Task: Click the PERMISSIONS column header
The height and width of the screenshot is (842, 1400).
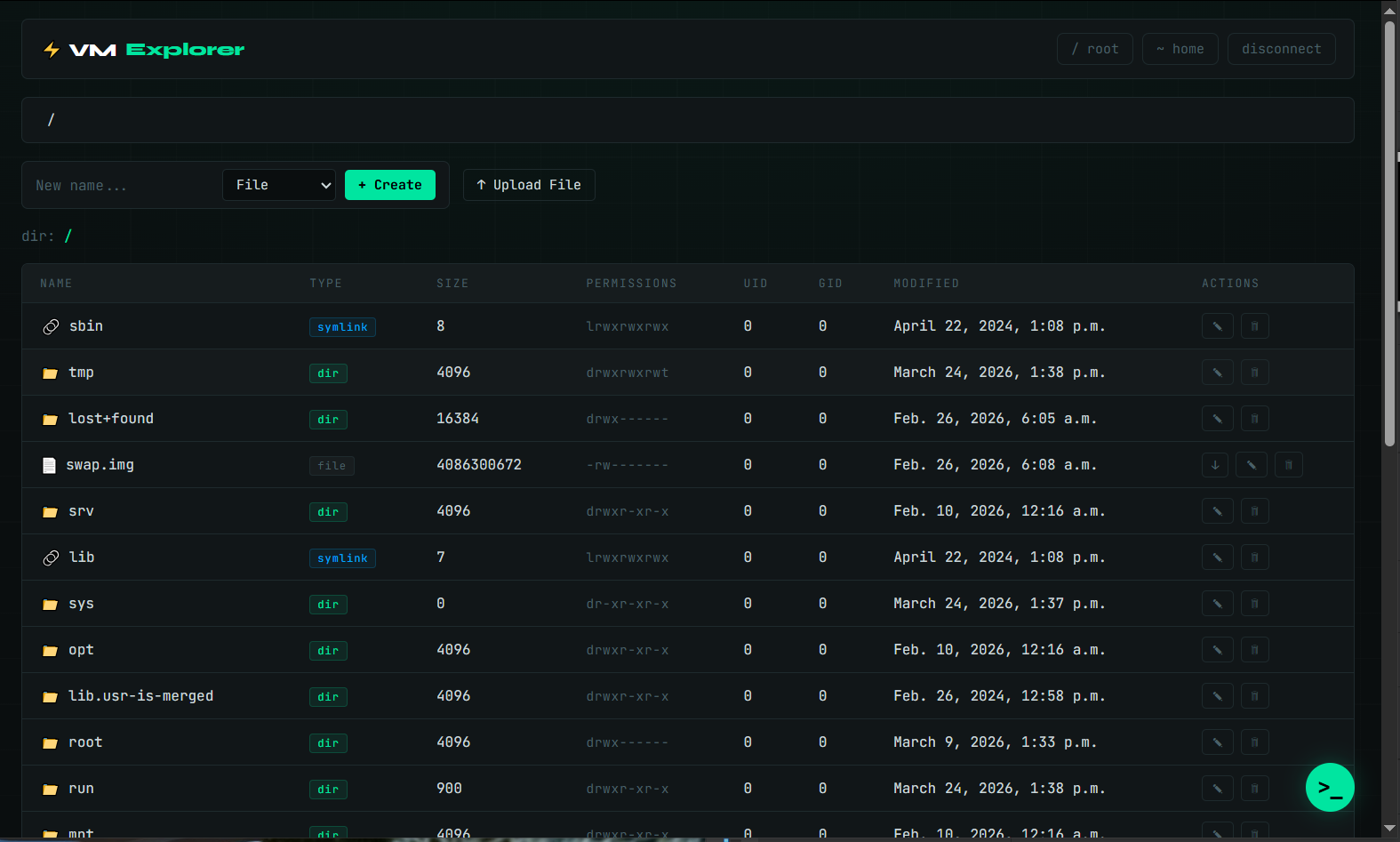Action: 631,284
